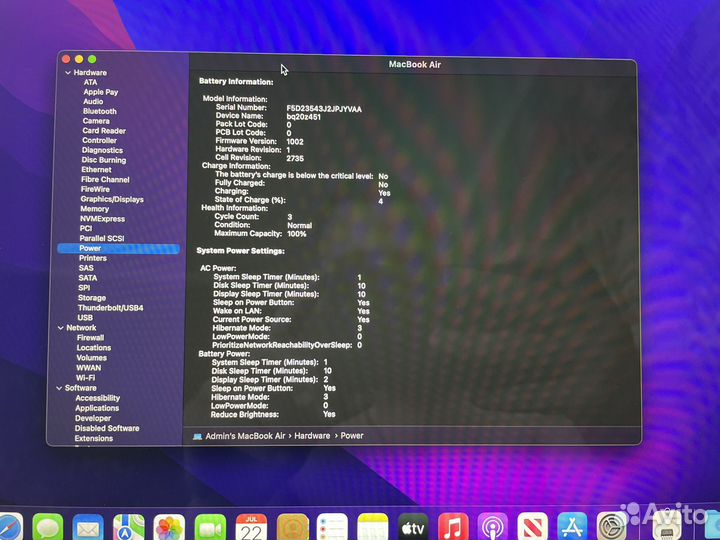The width and height of the screenshot is (720, 540).
Task: Show the Camera hardware info
Action: pos(96,121)
